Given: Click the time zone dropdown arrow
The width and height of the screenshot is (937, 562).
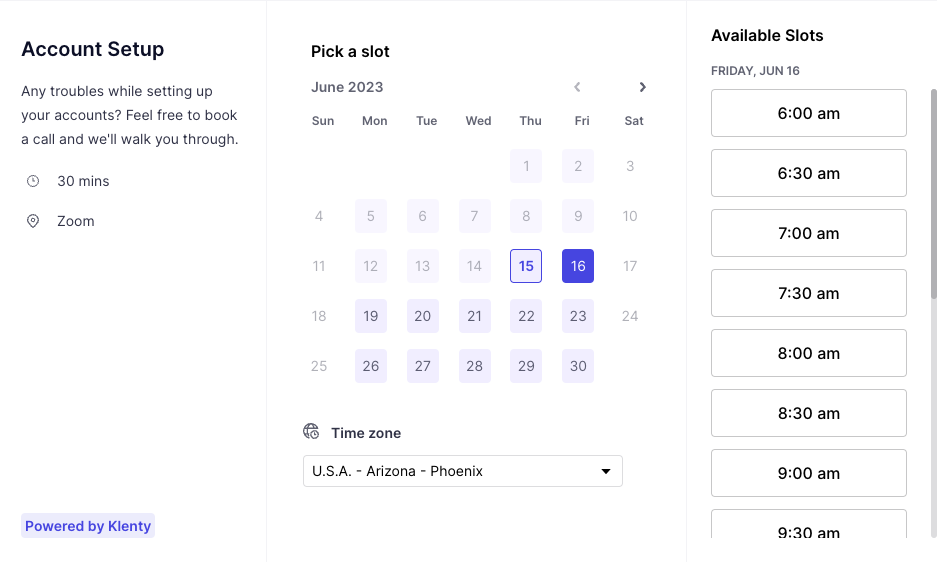Looking at the screenshot, I should (605, 471).
